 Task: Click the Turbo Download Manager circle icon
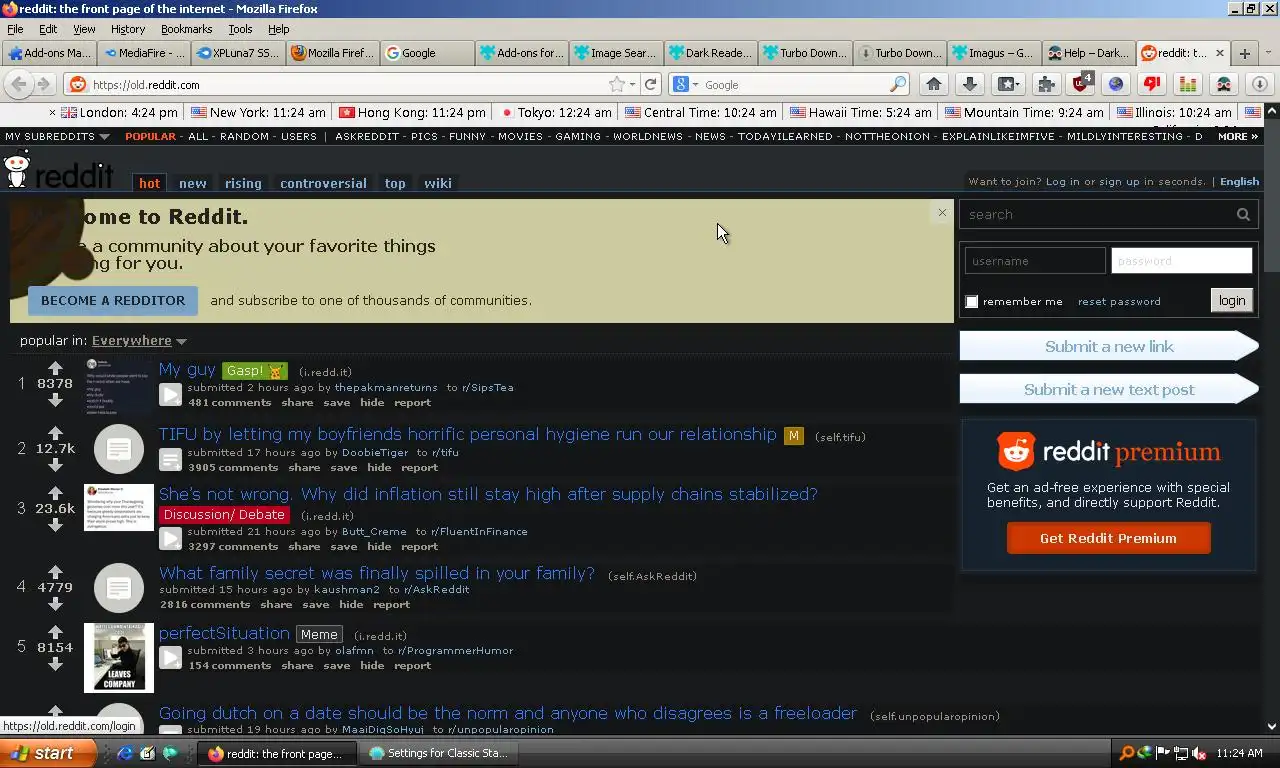(x=1260, y=84)
